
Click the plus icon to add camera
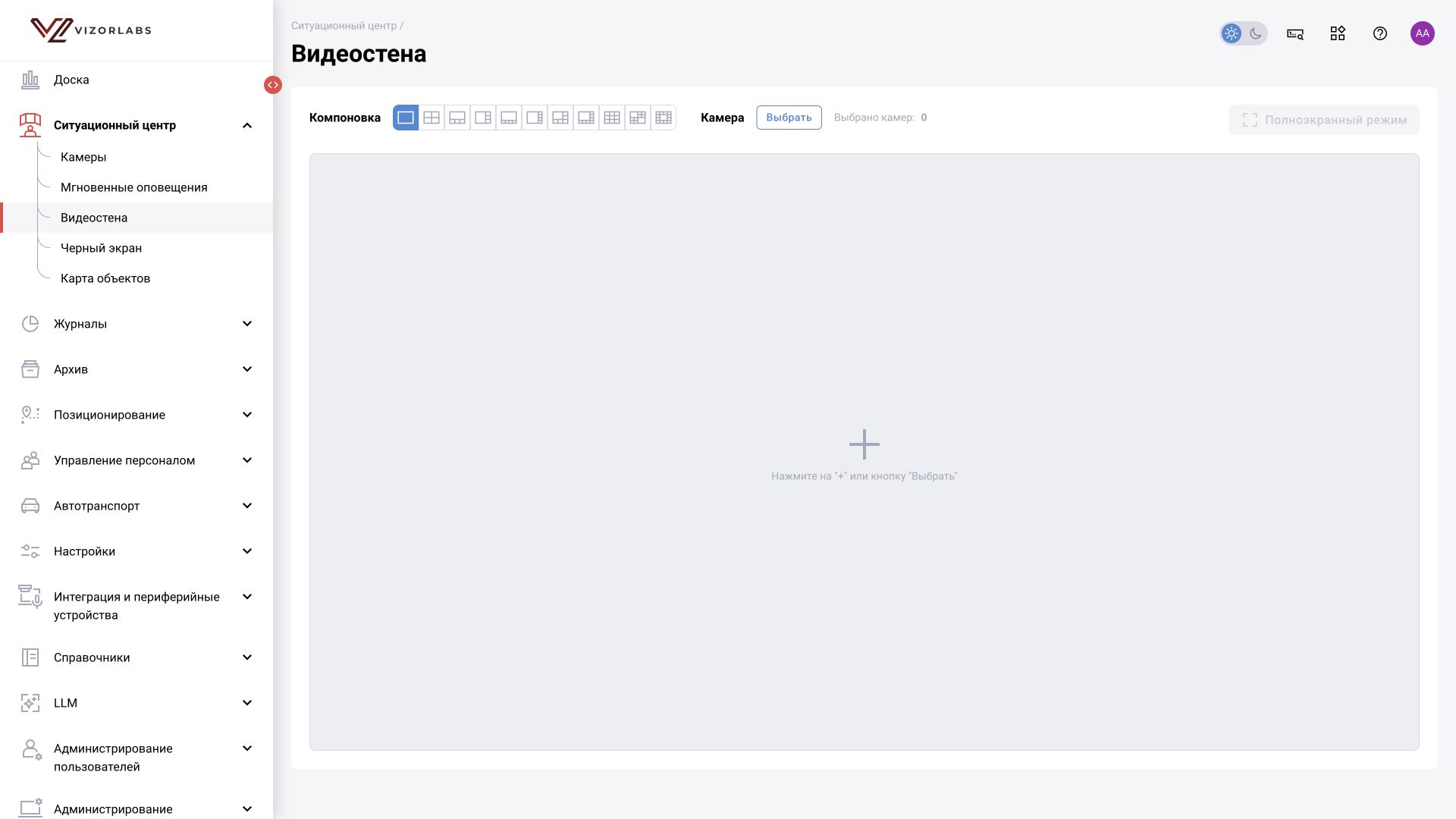click(864, 444)
